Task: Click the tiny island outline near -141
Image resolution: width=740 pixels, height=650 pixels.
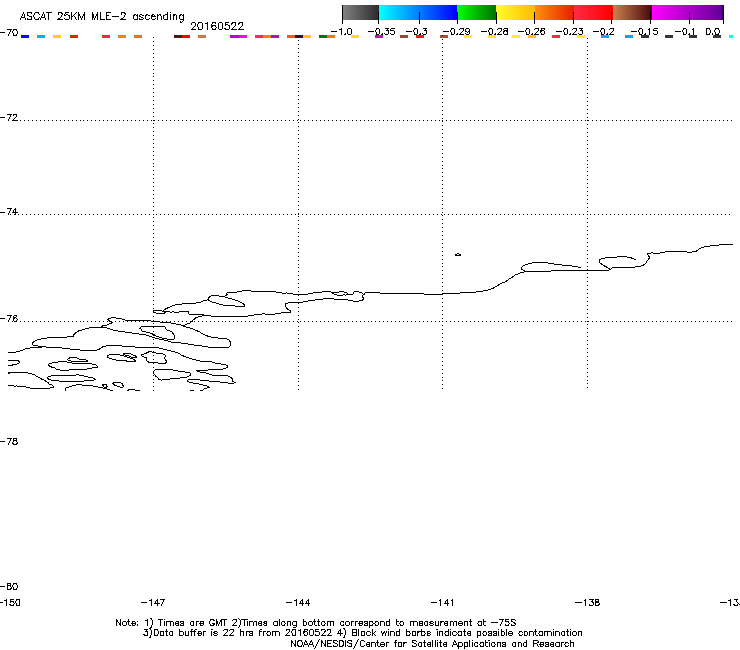Action: coord(458,254)
